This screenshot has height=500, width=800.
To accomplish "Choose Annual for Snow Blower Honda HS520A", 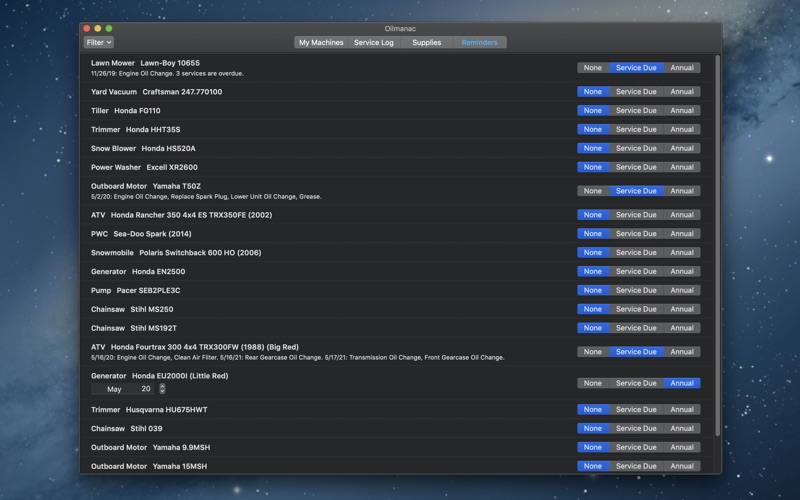I will 682,148.
